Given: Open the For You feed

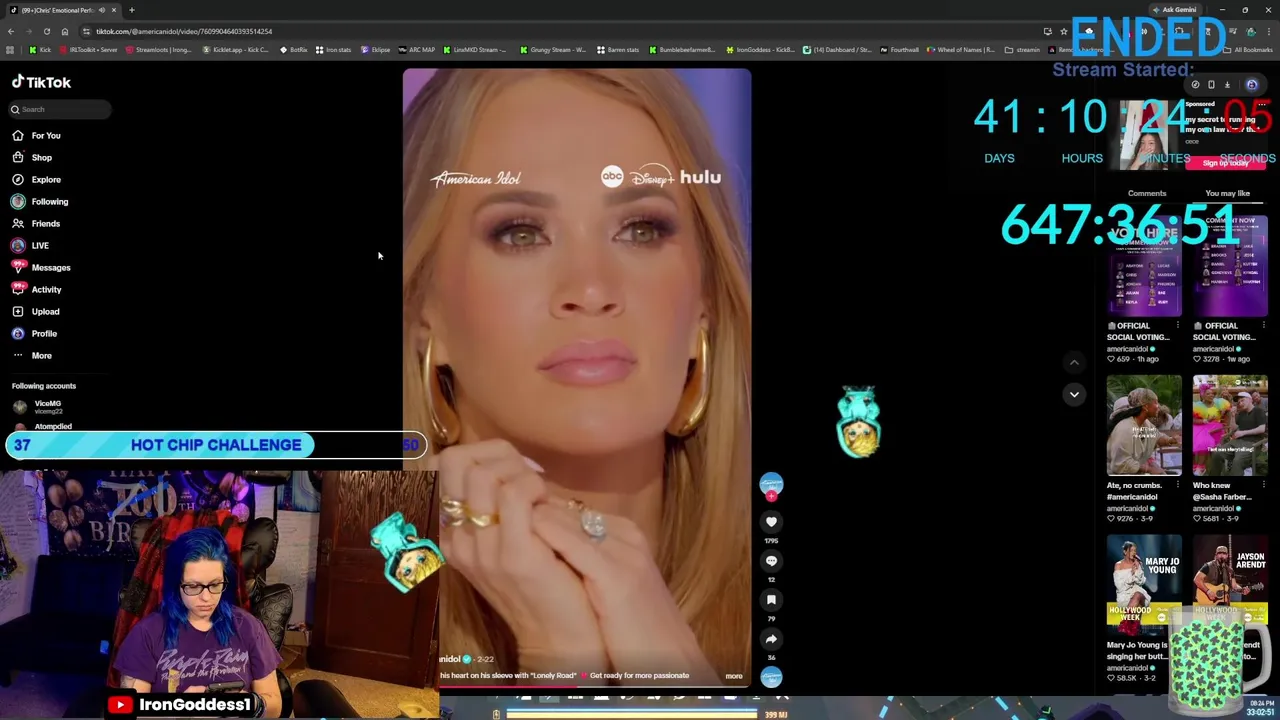Looking at the screenshot, I should click(37, 135).
